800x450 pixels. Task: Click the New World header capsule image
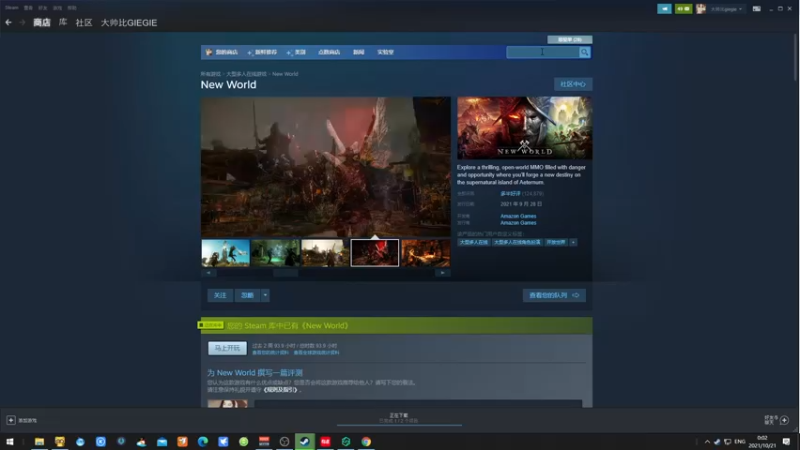(524, 128)
